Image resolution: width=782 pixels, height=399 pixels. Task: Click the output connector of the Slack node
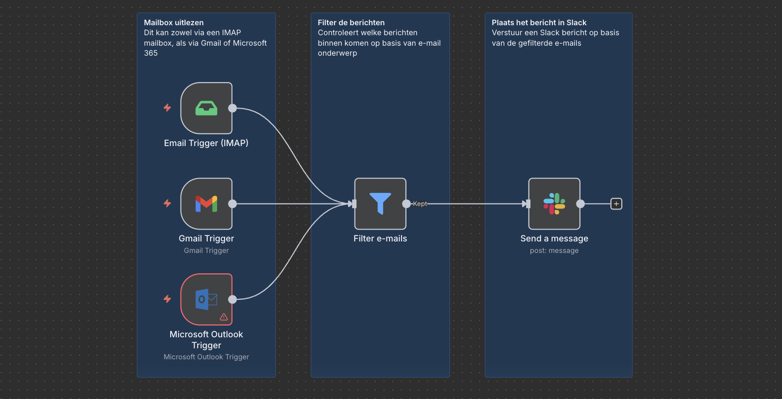580,203
